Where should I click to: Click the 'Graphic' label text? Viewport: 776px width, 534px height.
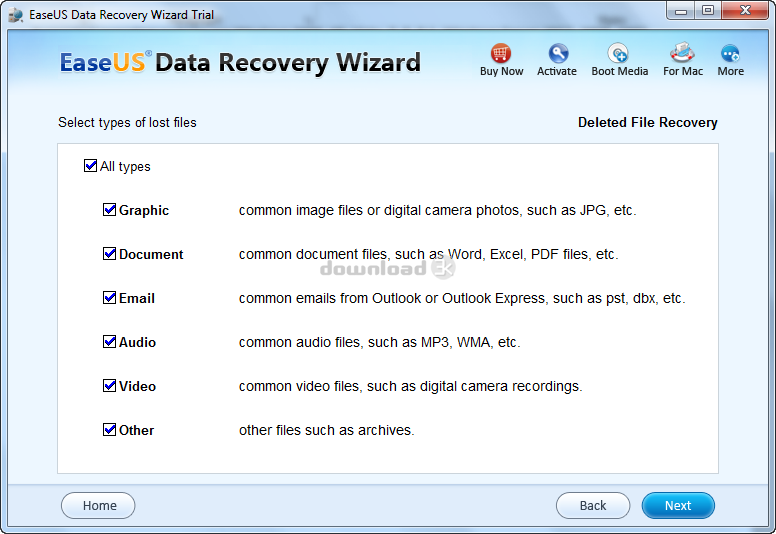point(144,210)
